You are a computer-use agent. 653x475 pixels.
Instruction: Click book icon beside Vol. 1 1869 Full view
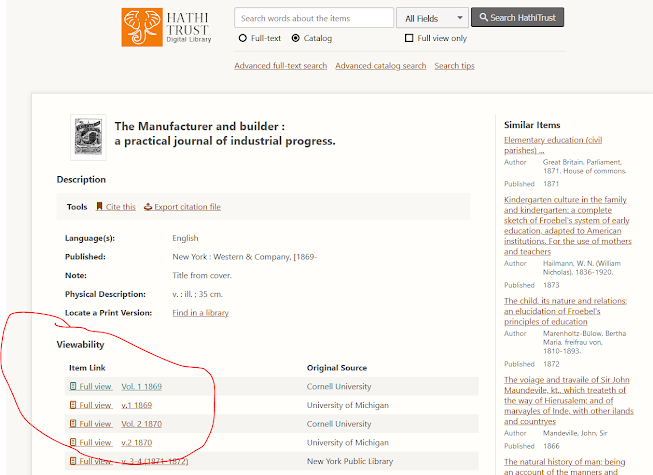point(73,386)
